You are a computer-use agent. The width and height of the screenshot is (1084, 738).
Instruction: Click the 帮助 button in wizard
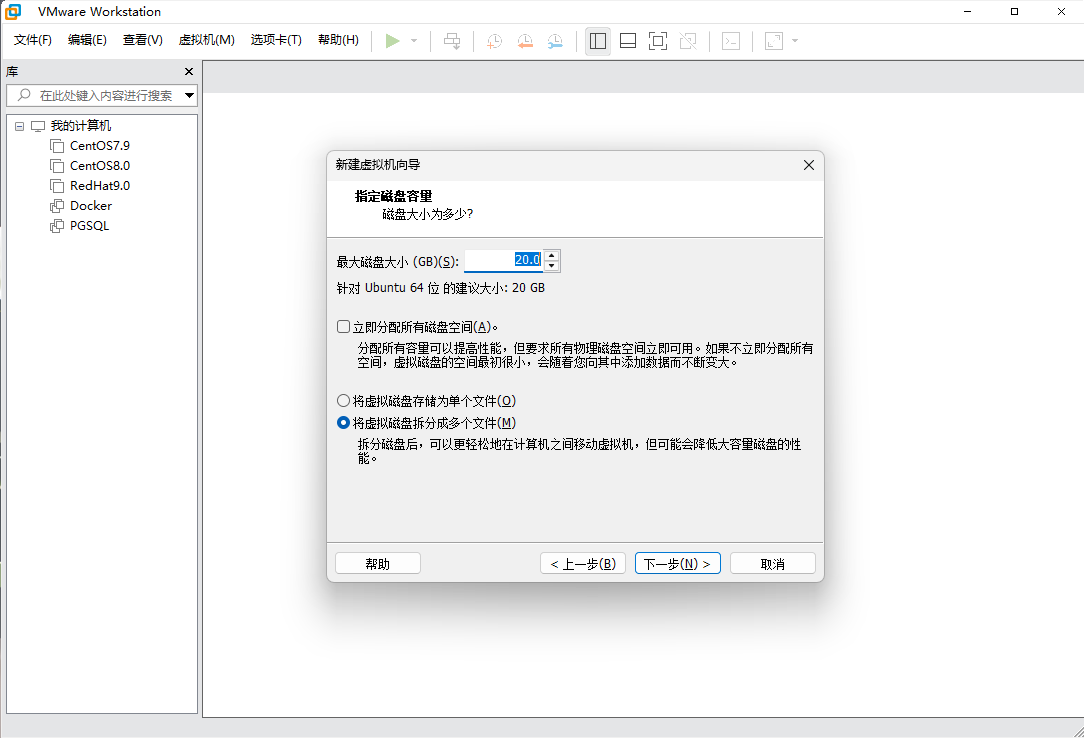[377, 564]
